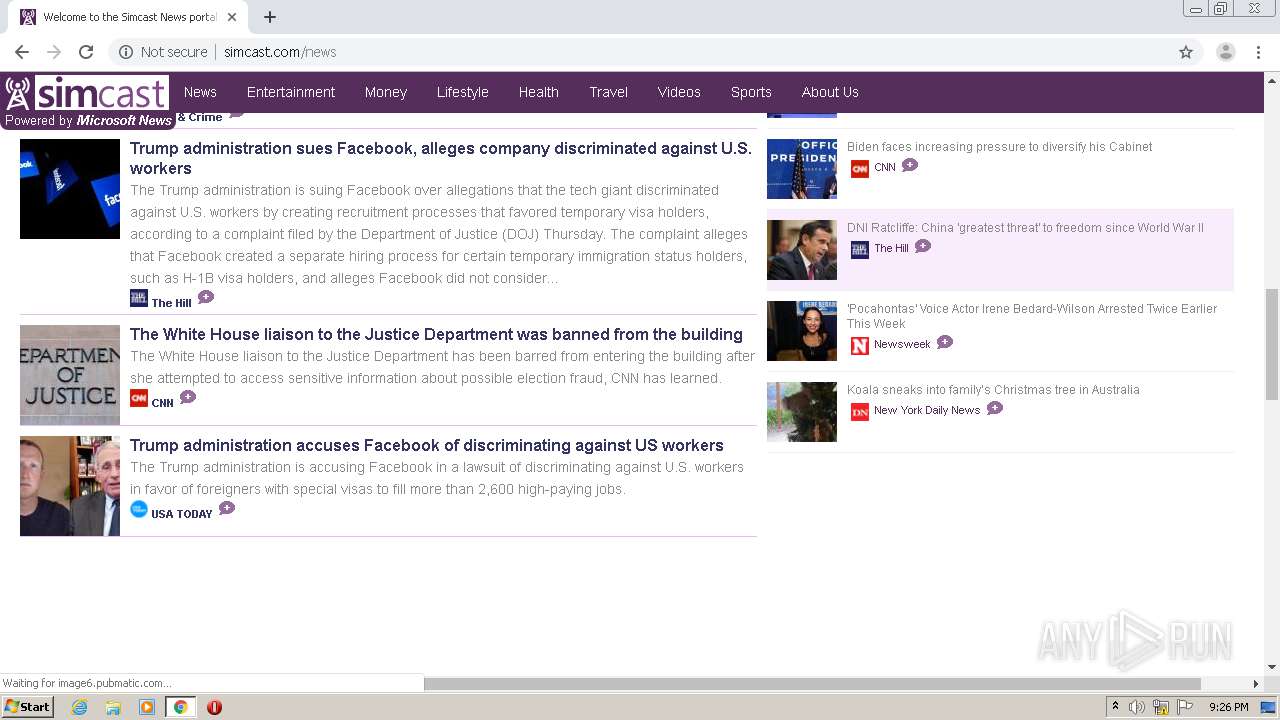This screenshot has height=720, width=1280.
Task: Click comment bubble beside CNN Biden story
Action: pyautogui.click(x=910, y=165)
